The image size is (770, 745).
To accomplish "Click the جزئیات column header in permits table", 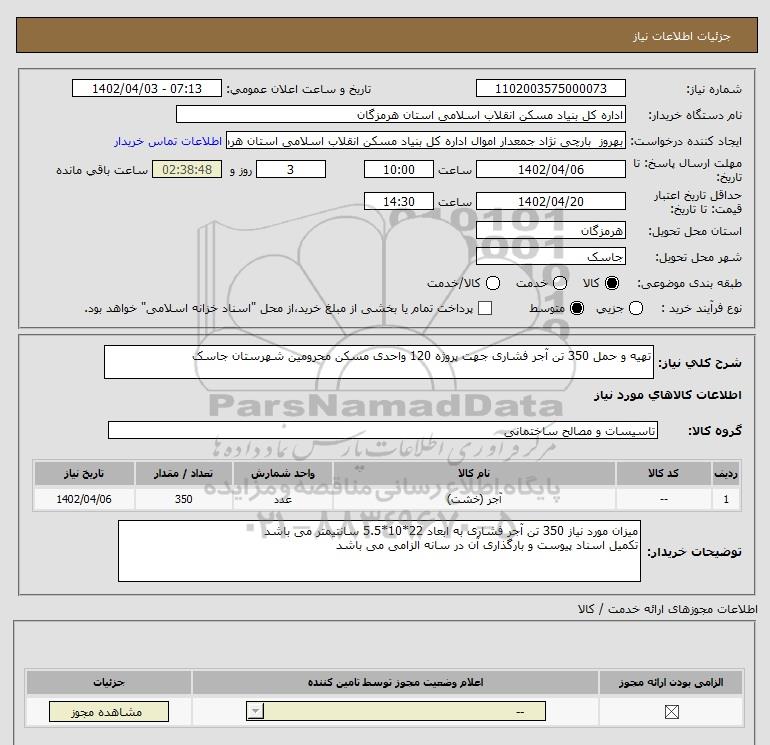I will point(109,683).
